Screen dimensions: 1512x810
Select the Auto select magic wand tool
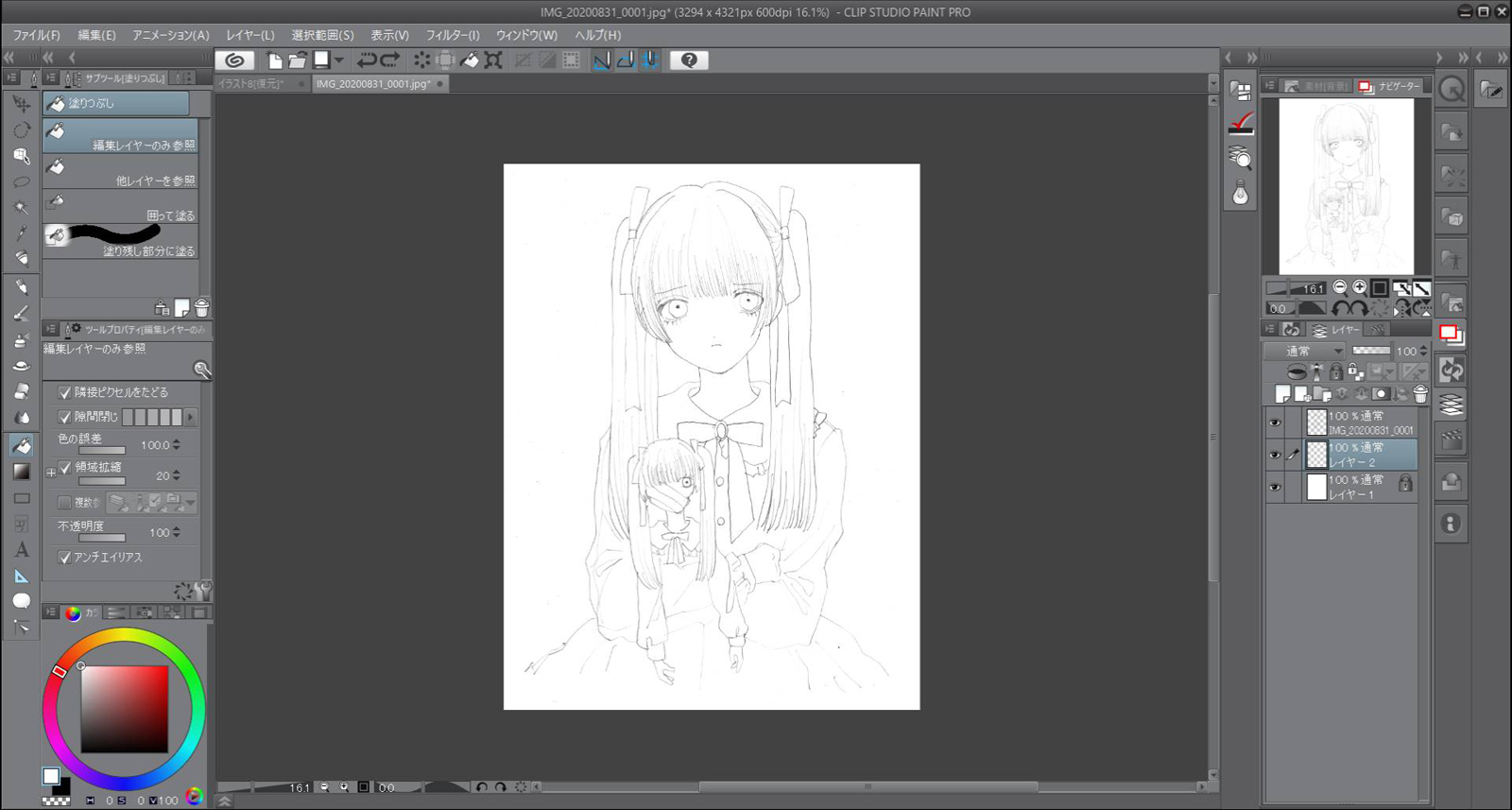(x=22, y=207)
